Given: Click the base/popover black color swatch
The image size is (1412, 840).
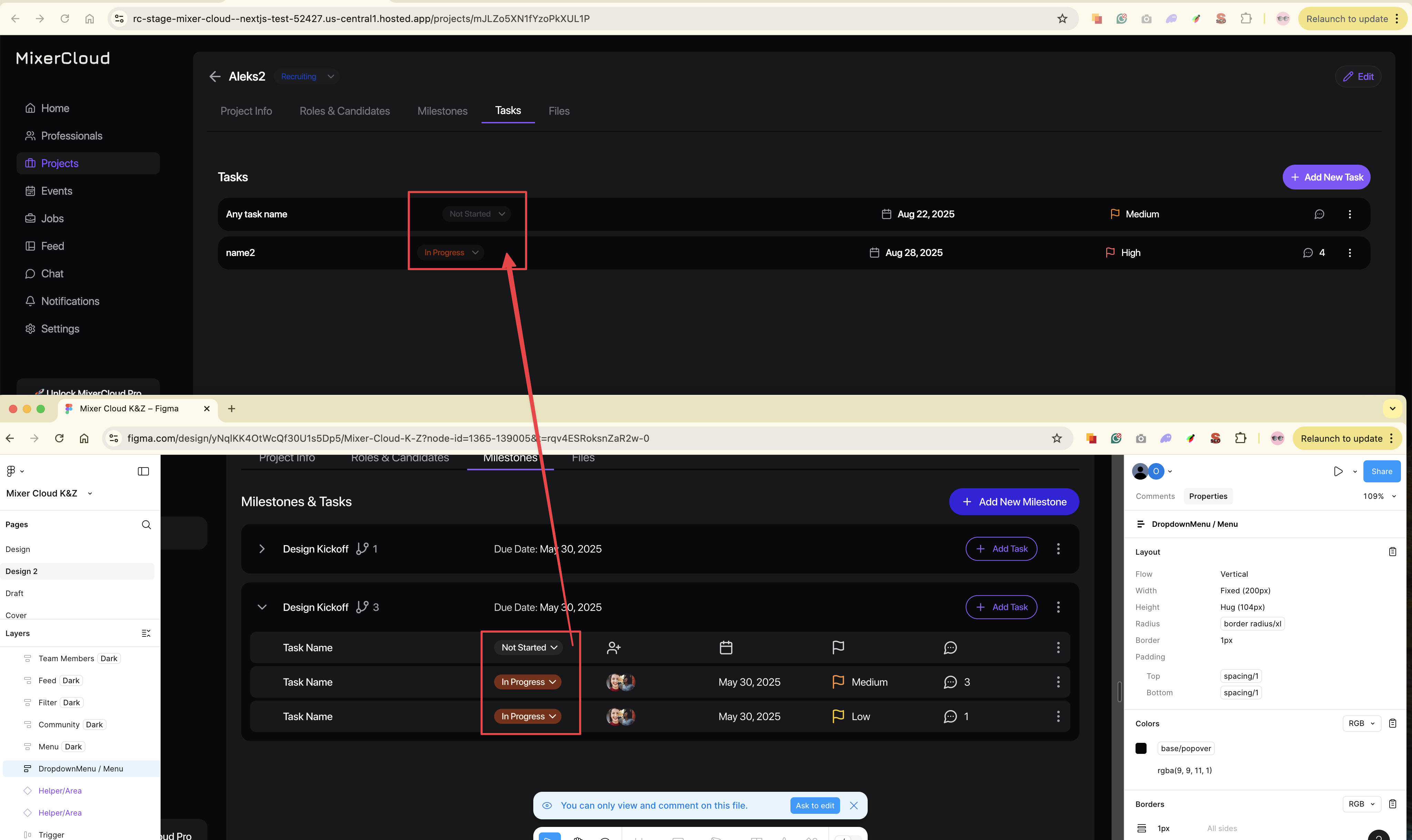Looking at the screenshot, I should tap(1141, 748).
